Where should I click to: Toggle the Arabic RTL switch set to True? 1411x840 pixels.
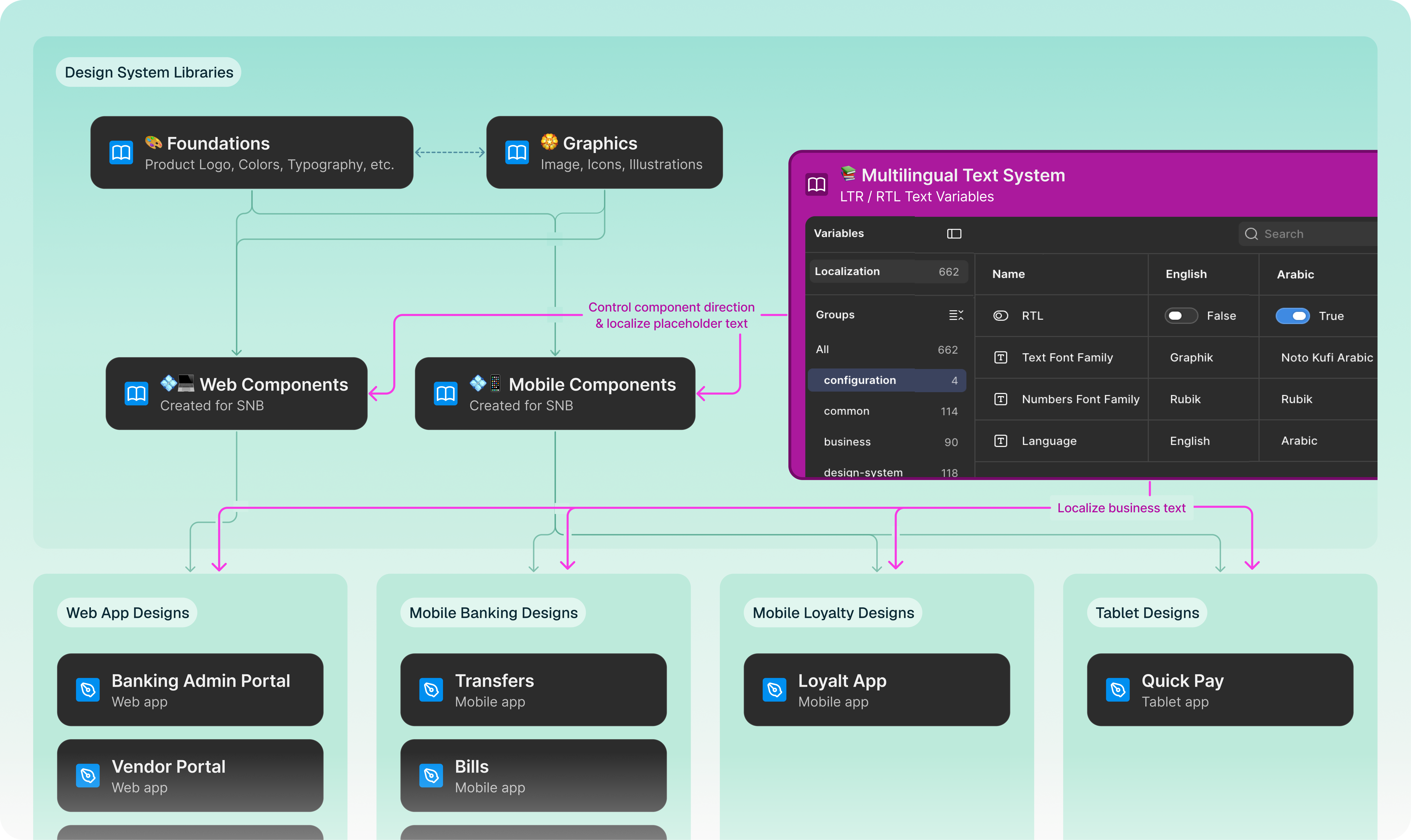(x=1293, y=316)
